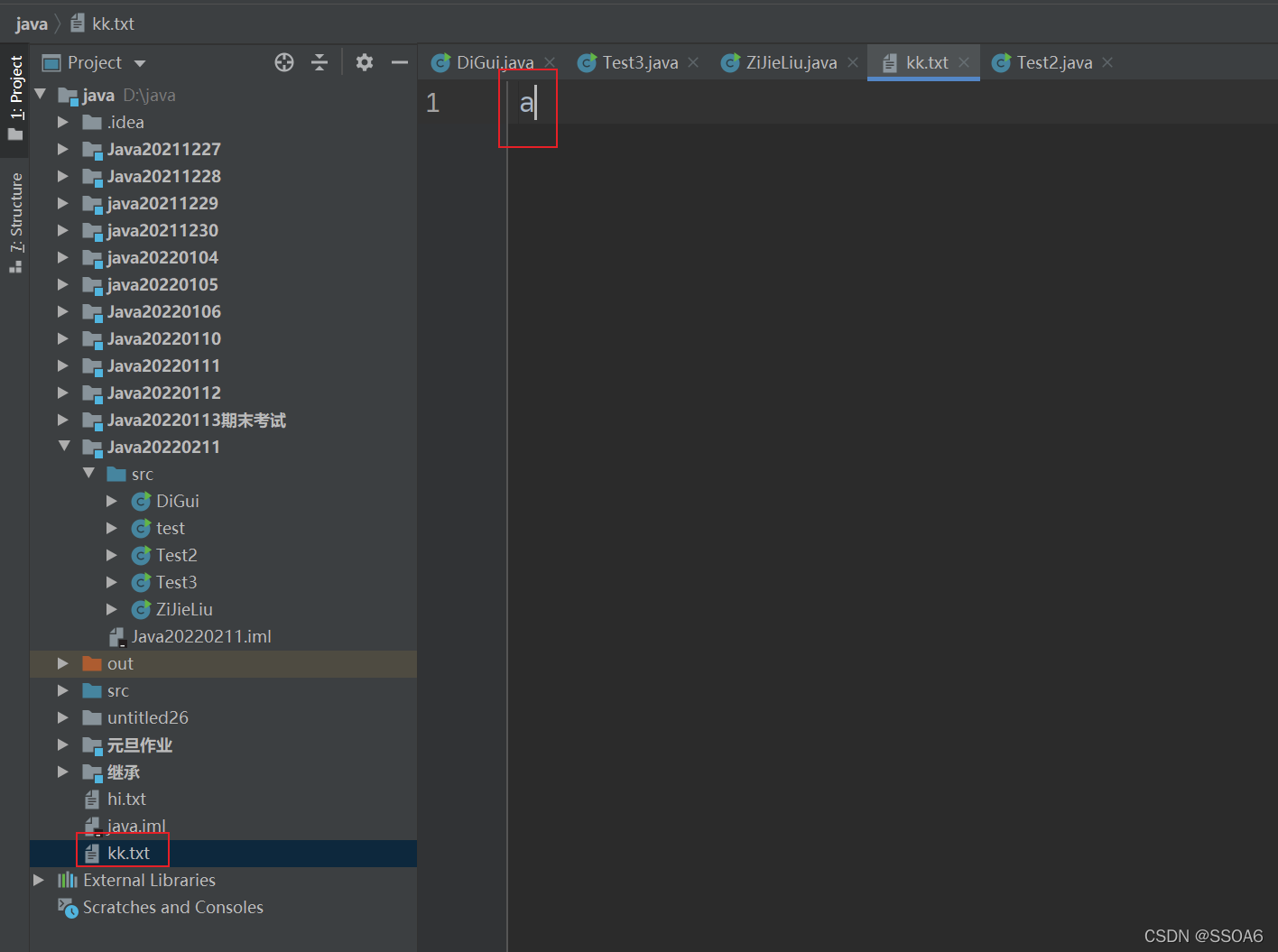1278x952 pixels.
Task: Click the kk.txt file icon in tree
Action: point(92,854)
